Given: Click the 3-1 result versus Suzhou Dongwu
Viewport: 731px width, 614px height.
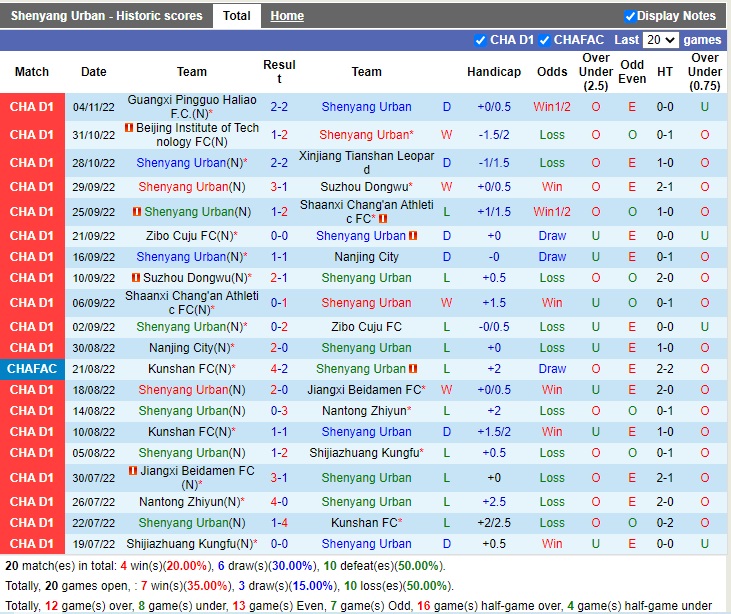Looking at the screenshot, I should [279, 187].
